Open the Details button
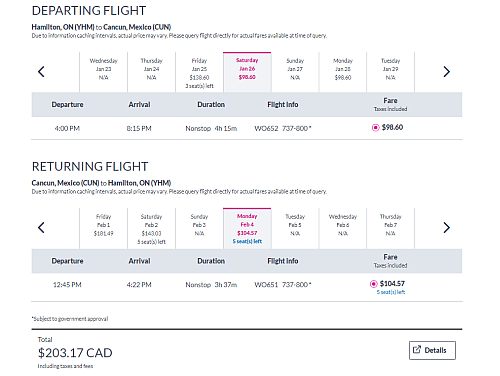 click(x=432, y=350)
